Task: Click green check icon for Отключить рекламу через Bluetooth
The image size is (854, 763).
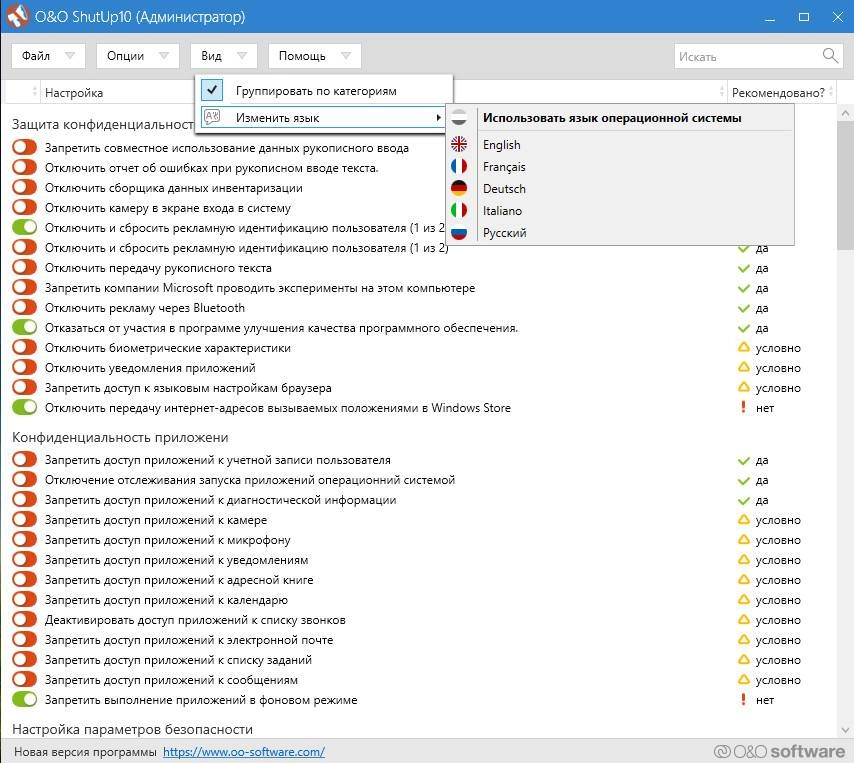Action: [x=743, y=308]
